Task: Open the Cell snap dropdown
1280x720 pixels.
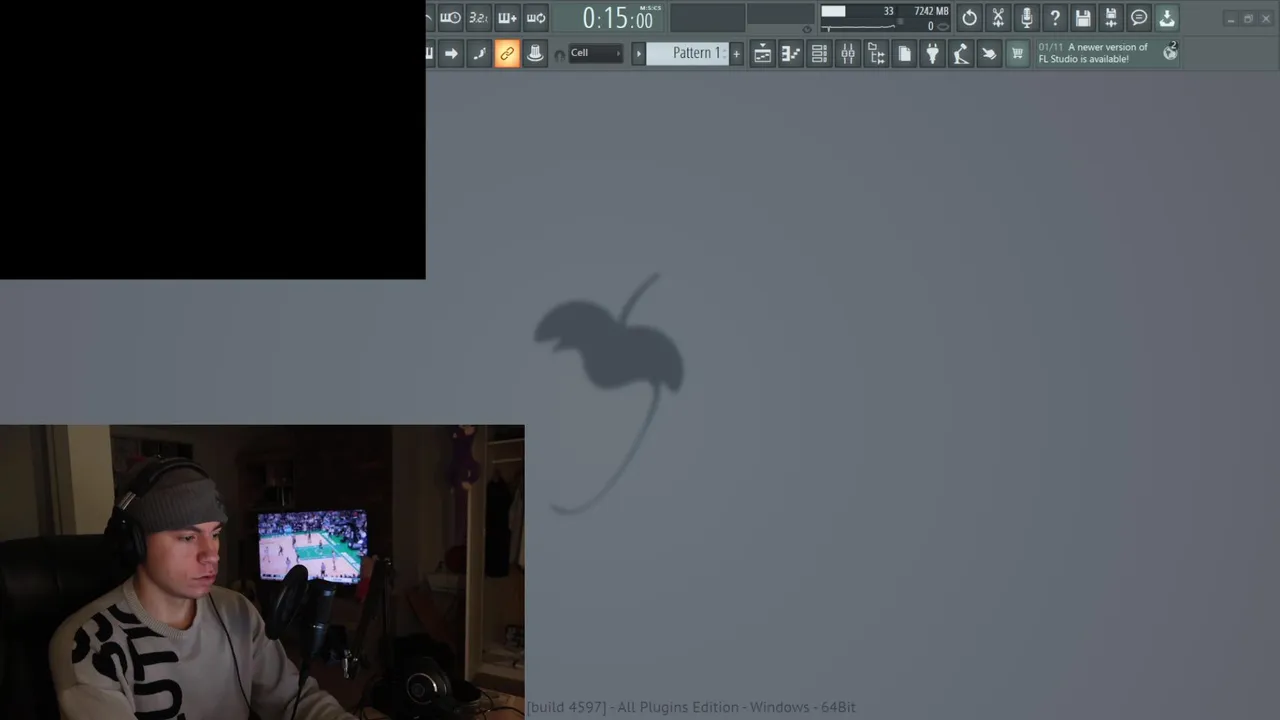Action: point(595,53)
